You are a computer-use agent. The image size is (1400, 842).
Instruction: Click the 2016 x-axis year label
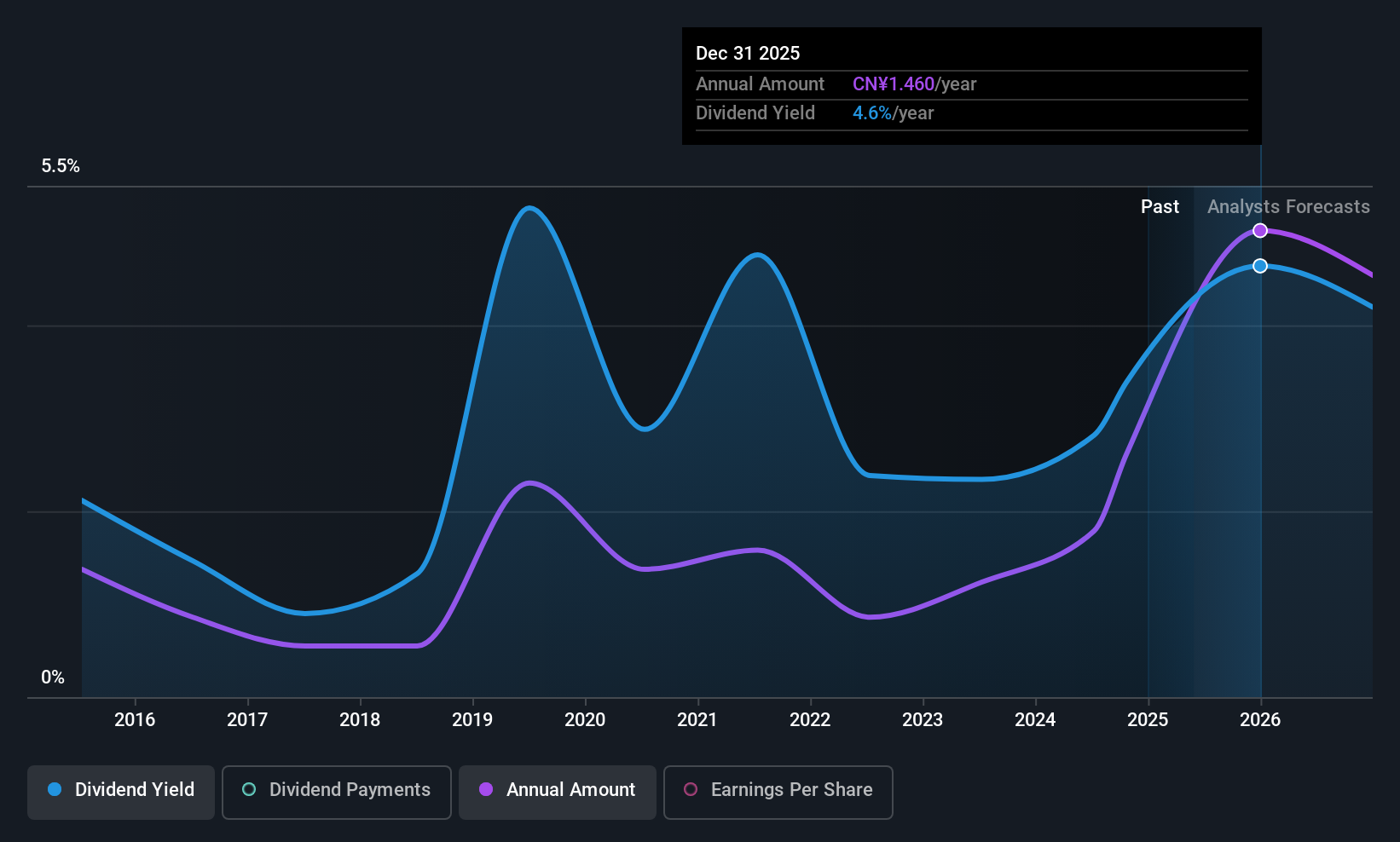(135, 719)
